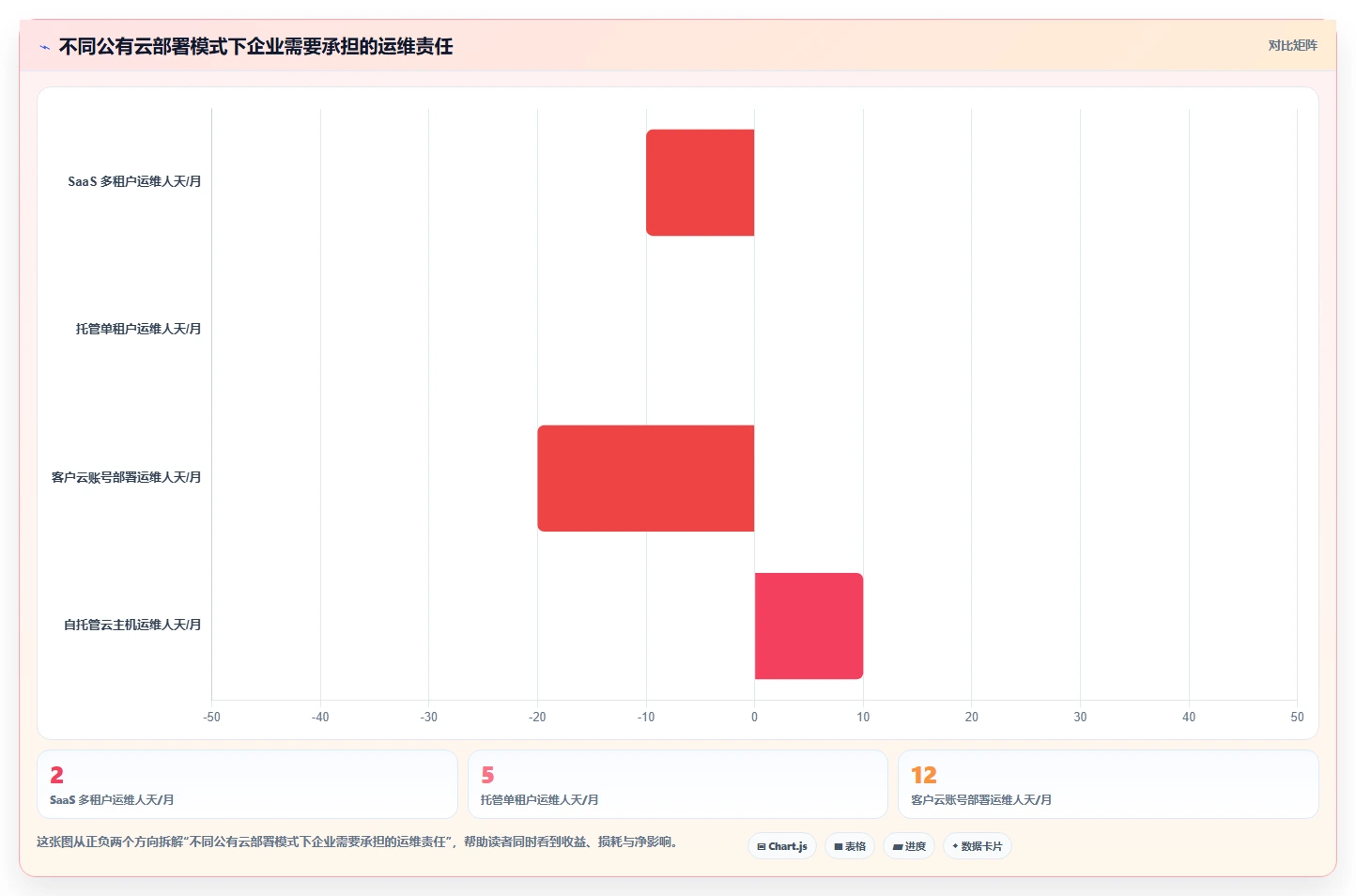
Task: Click the 30 tick on the x-axis
Action: [1080, 717]
